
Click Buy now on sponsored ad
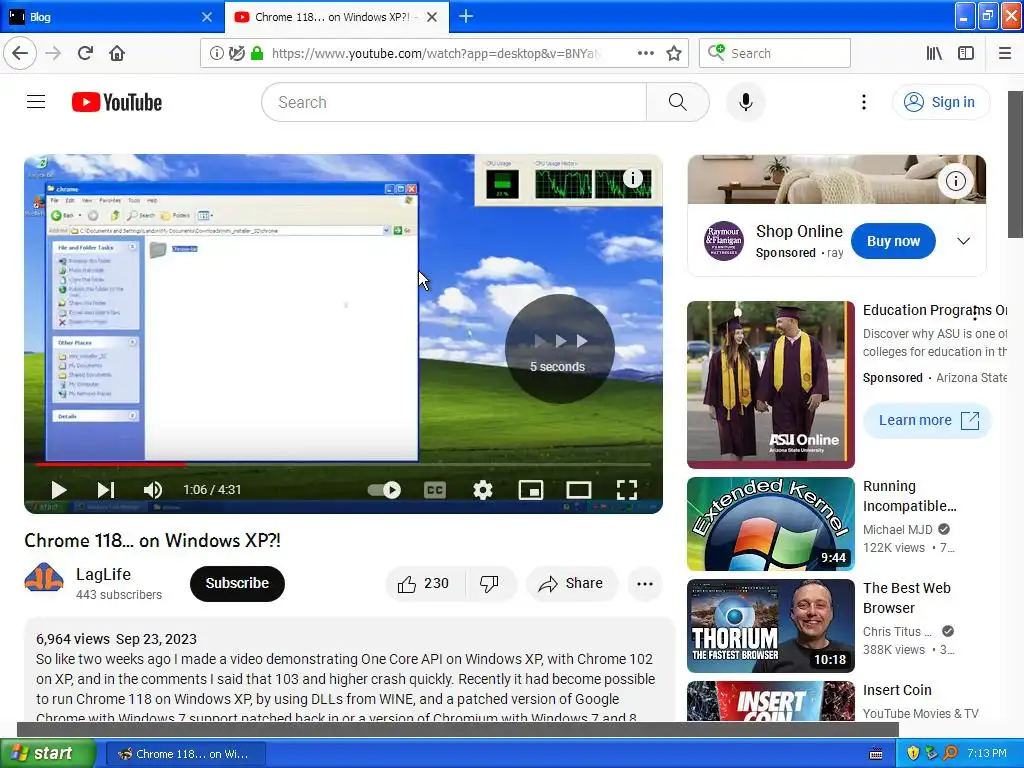(x=893, y=241)
